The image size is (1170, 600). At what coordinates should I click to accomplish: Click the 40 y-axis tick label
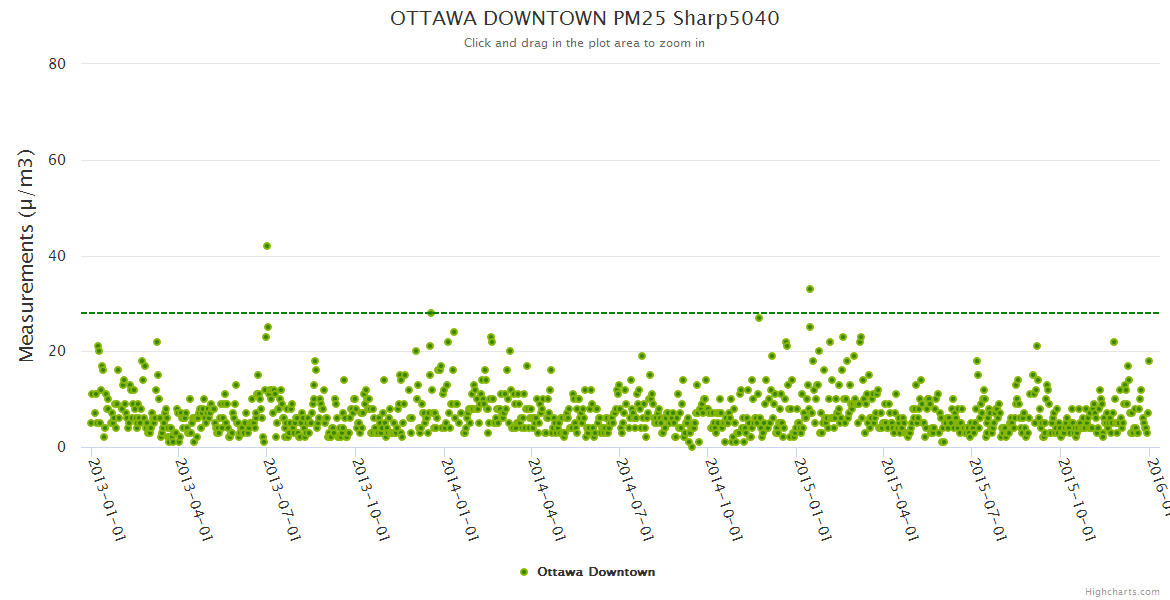pos(57,256)
